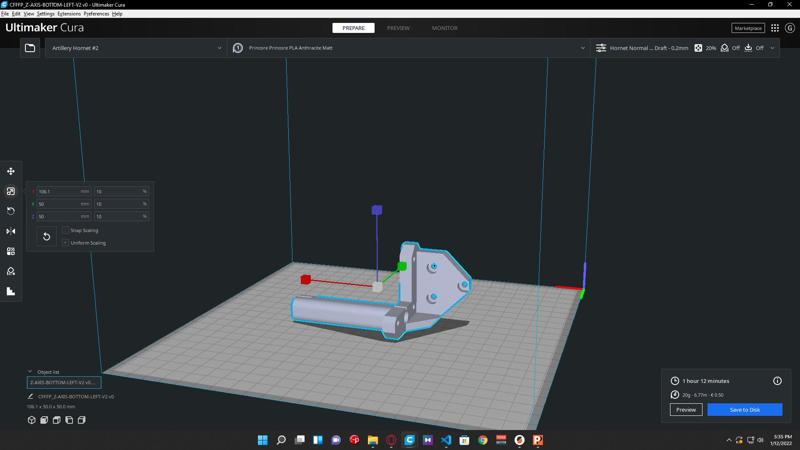Screen dimensions: 800x450
Task: Open the Per Model Settings tool
Action: point(11,251)
